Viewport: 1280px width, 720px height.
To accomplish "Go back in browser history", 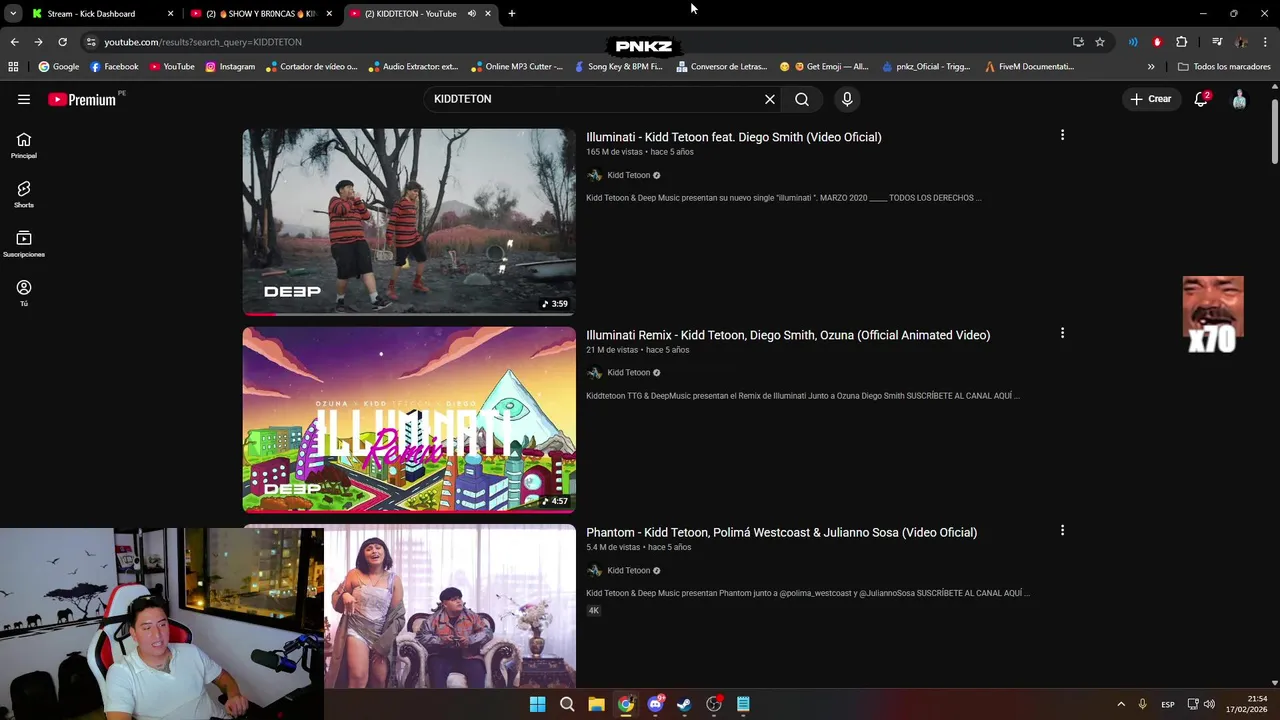I will coord(14,42).
